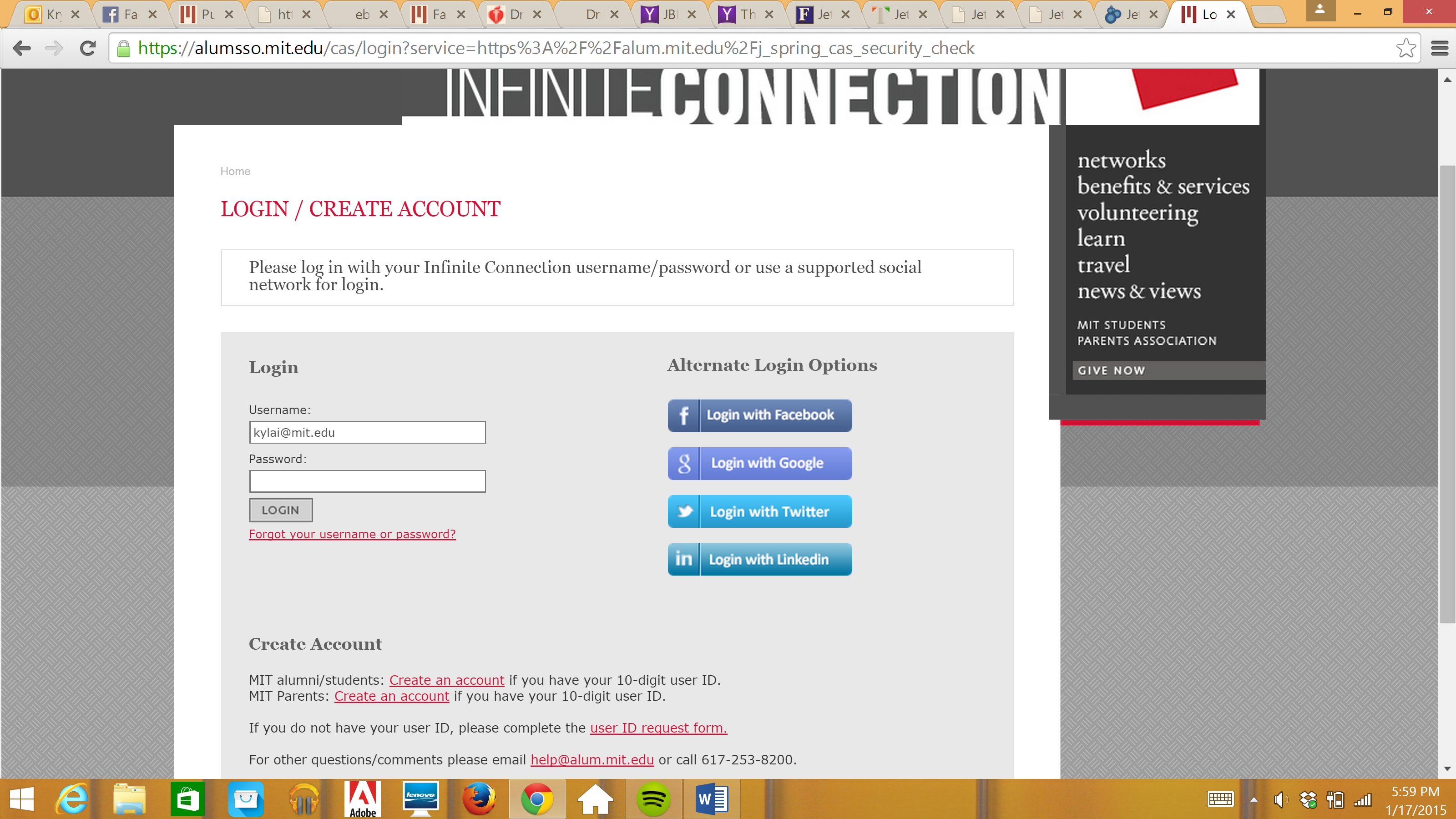Switch to the 'eb' tab
Image resolution: width=1456 pixels, height=819 pixels.
(x=361, y=14)
